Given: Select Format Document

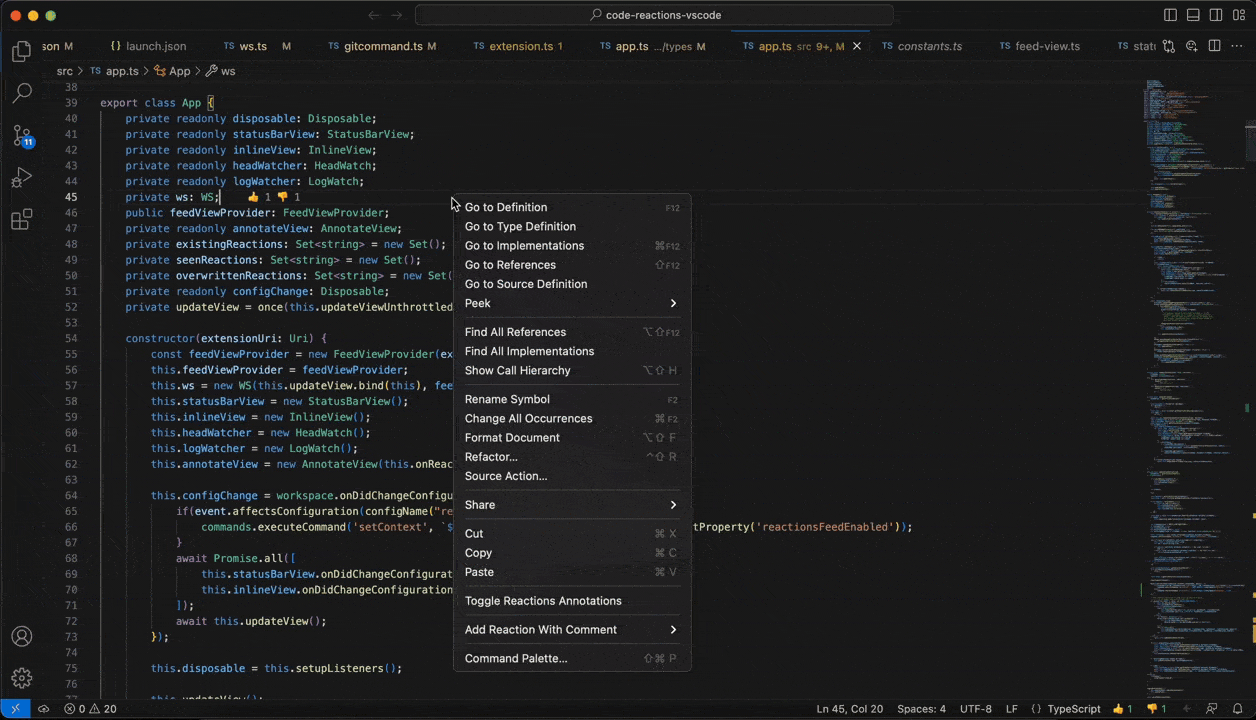Looking at the screenshot, I should (572, 437).
